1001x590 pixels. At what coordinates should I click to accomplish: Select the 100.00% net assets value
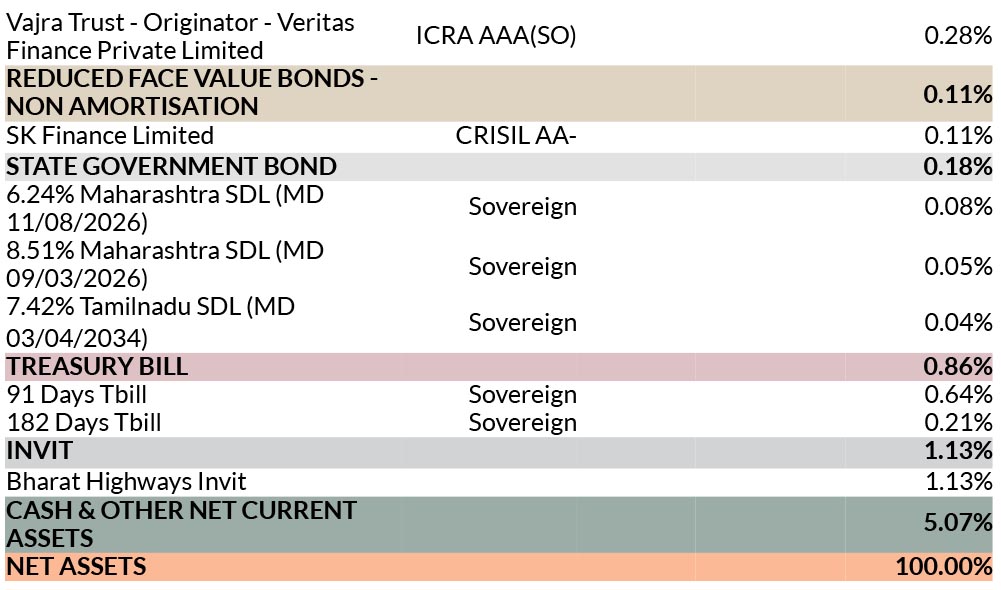[944, 567]
